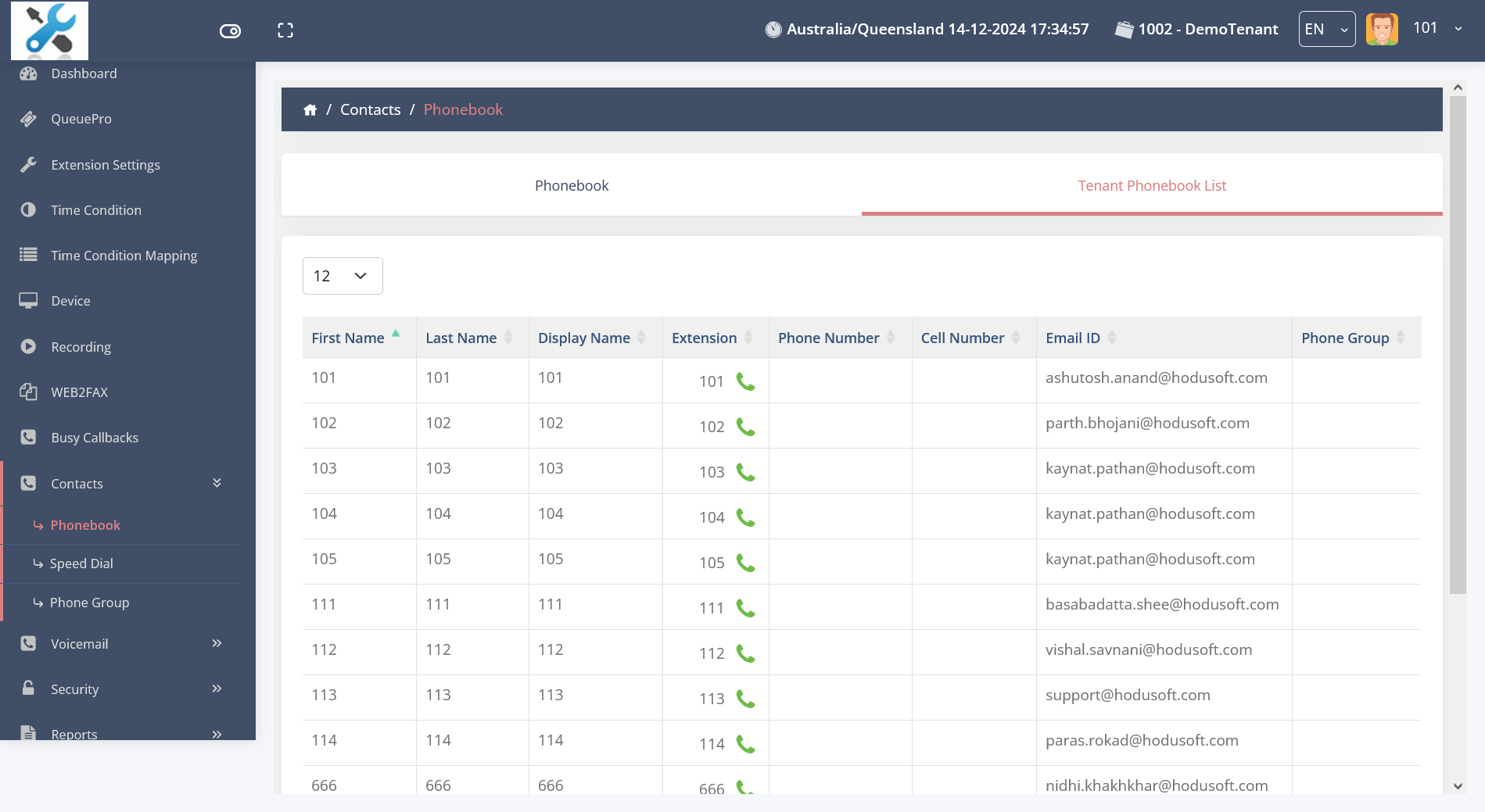This screenshot has height=812, width=1485.
Task: Open the Phone Group submenu item
Action: 89,603
